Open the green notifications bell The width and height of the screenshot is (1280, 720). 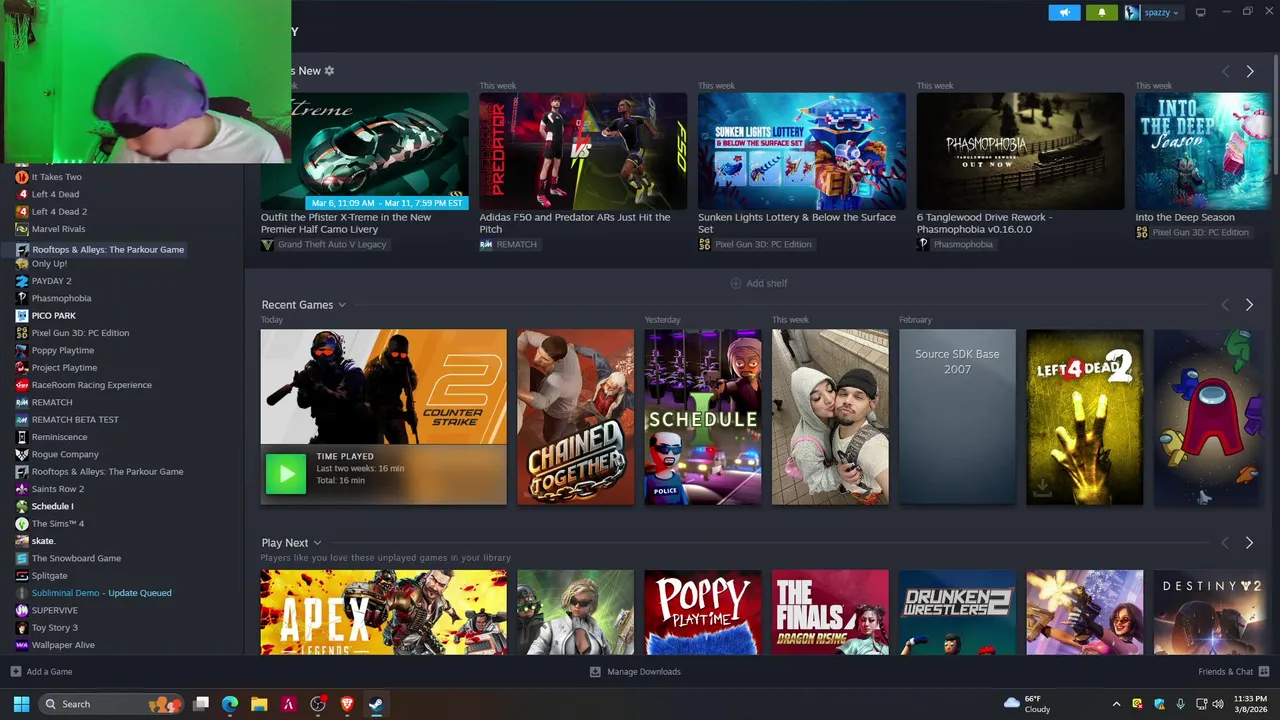point(1102,12)
